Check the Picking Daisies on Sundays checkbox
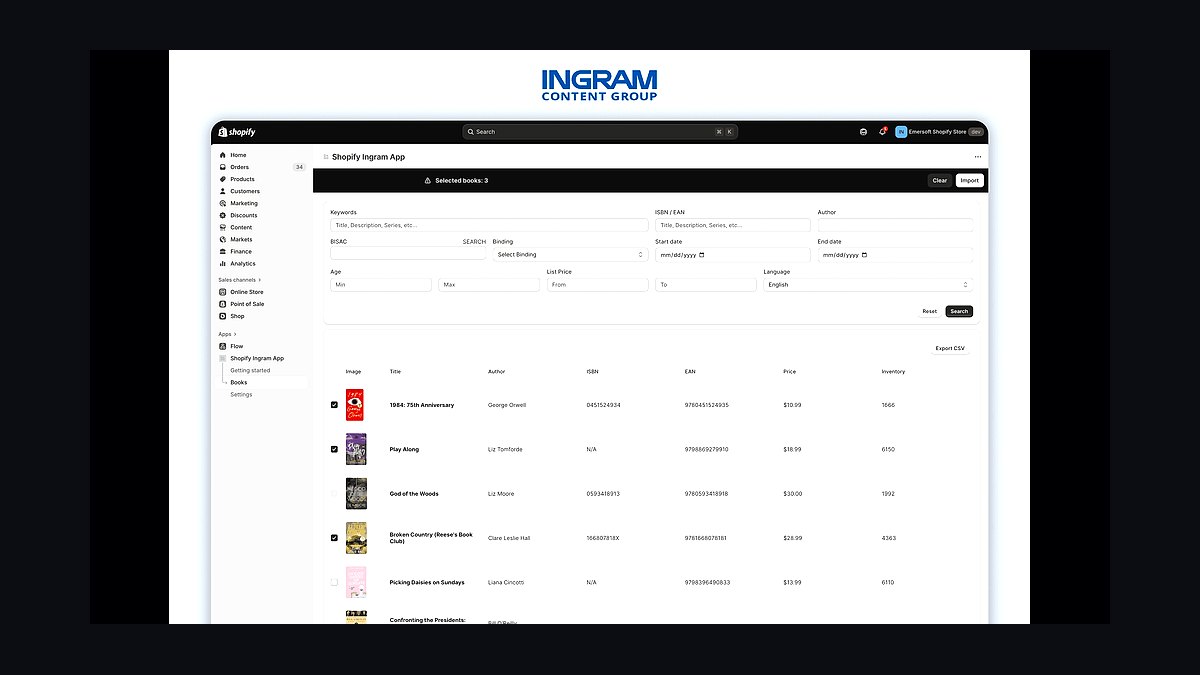 [334, 582]
